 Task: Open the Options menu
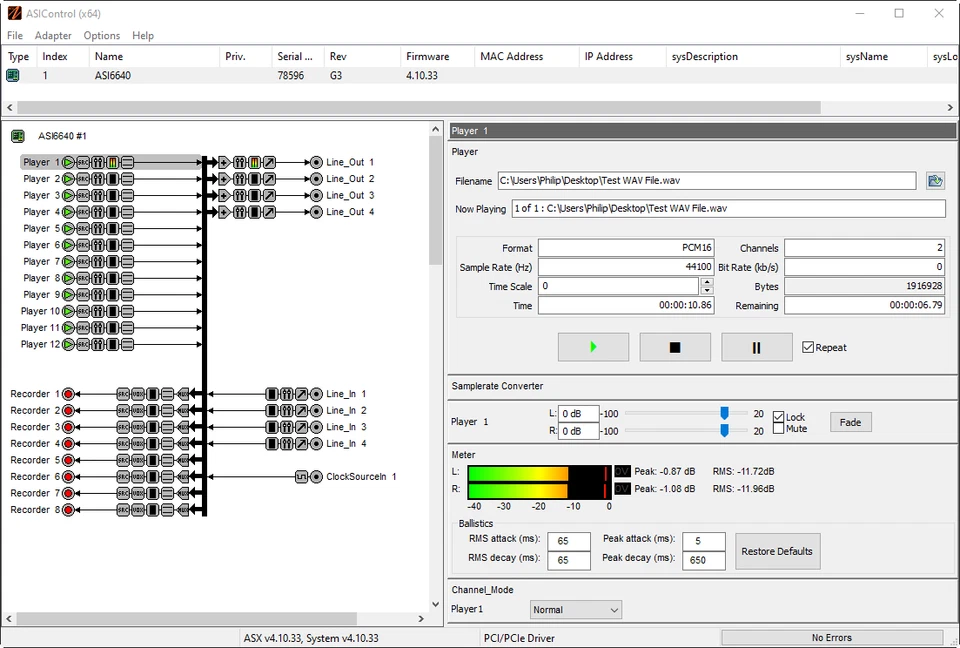tap(101, 35)
